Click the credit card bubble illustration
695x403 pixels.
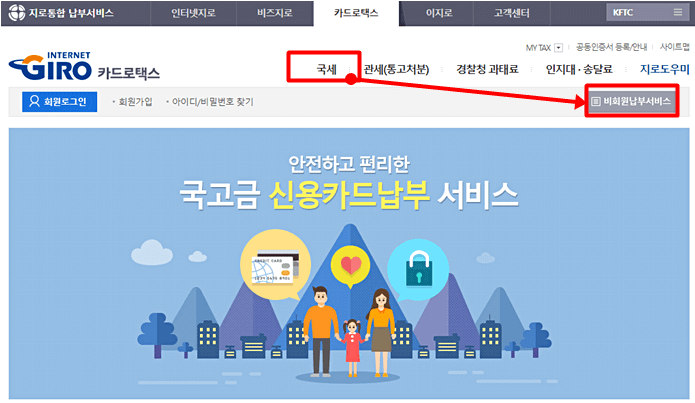point(275,265)
